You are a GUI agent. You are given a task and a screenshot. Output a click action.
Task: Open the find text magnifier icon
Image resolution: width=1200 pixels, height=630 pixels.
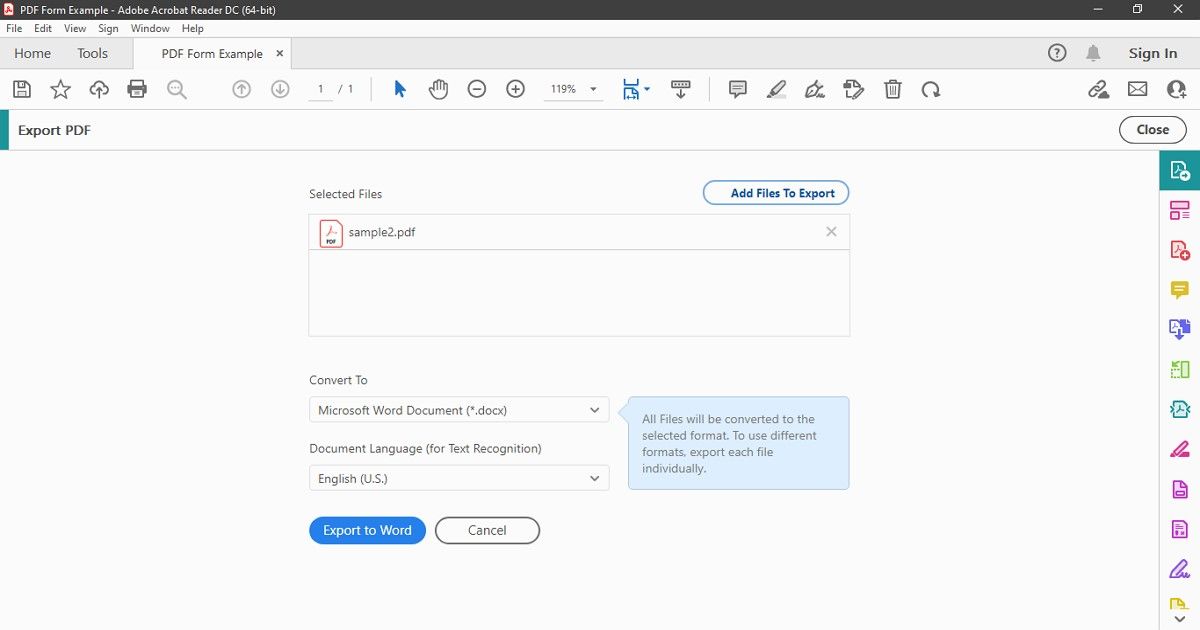[177, 89]
